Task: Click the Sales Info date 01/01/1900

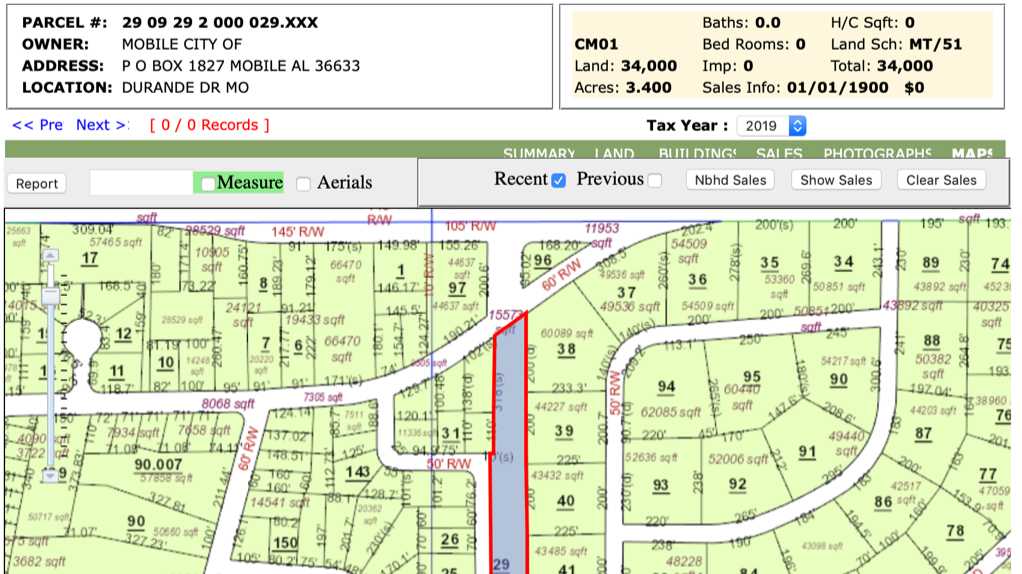Action: click(838, 87)
